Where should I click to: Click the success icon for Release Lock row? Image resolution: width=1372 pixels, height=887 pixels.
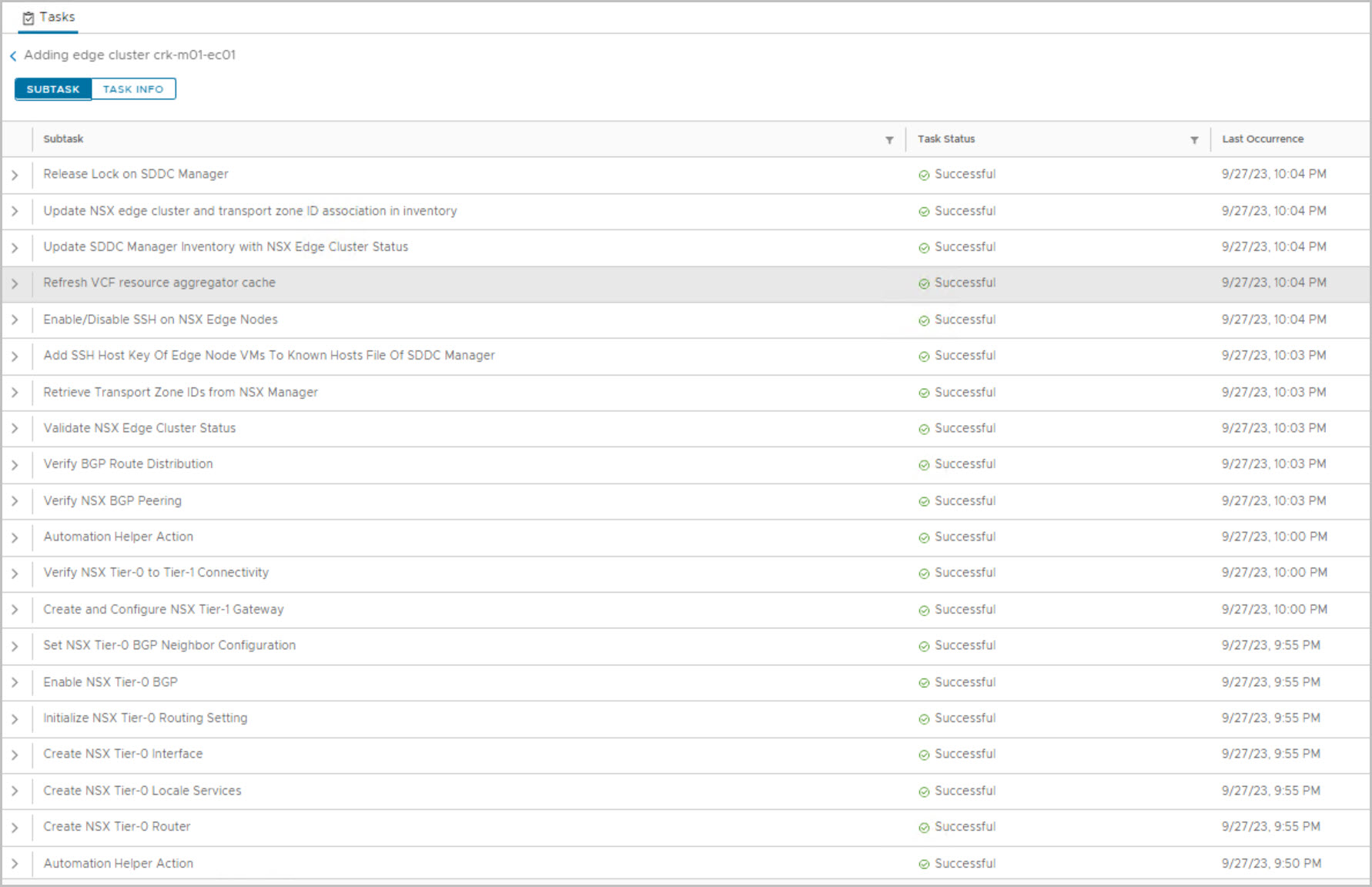tap(924, 176)
